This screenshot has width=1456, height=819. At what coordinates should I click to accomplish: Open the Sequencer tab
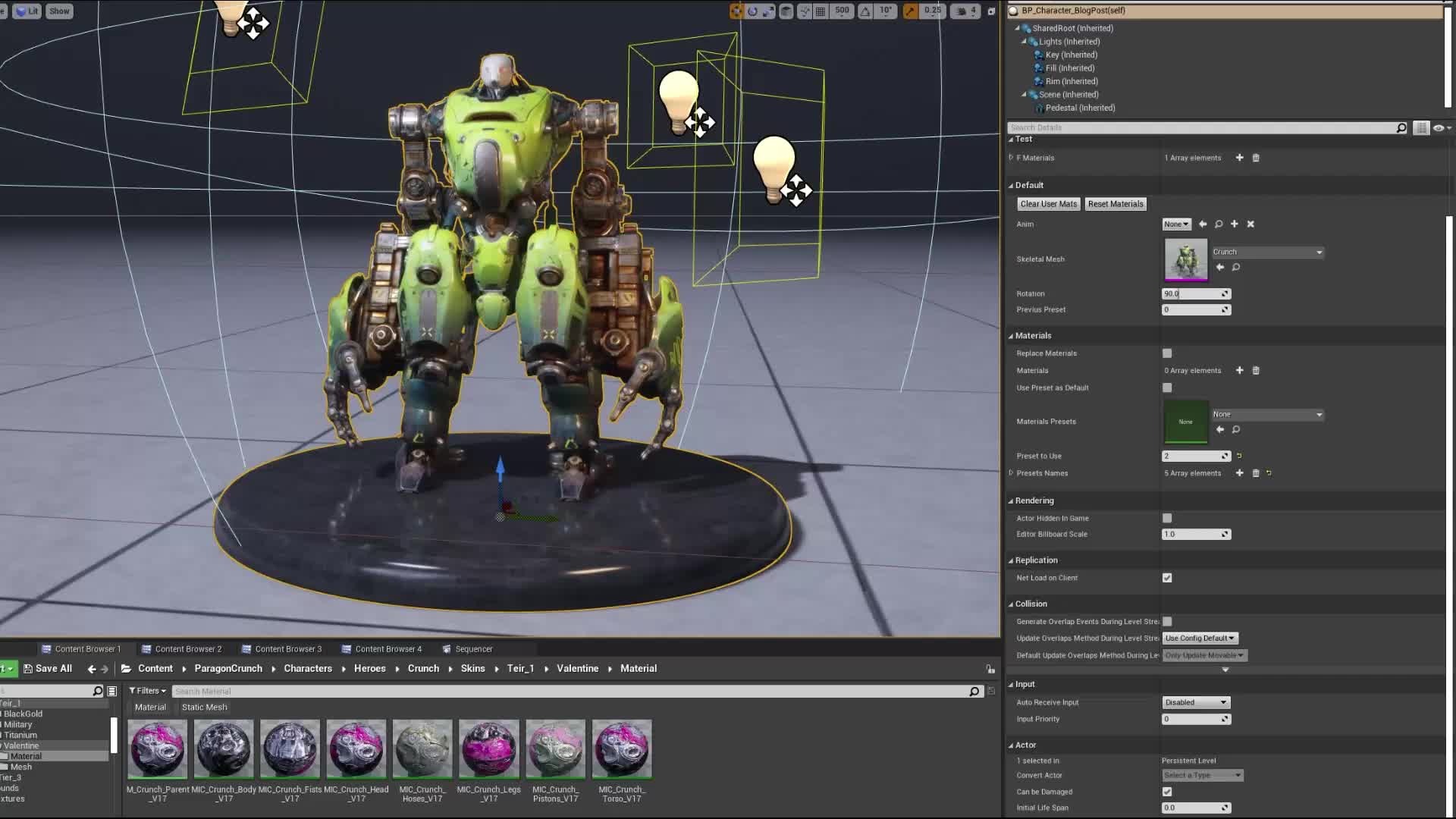pos(467,649)
